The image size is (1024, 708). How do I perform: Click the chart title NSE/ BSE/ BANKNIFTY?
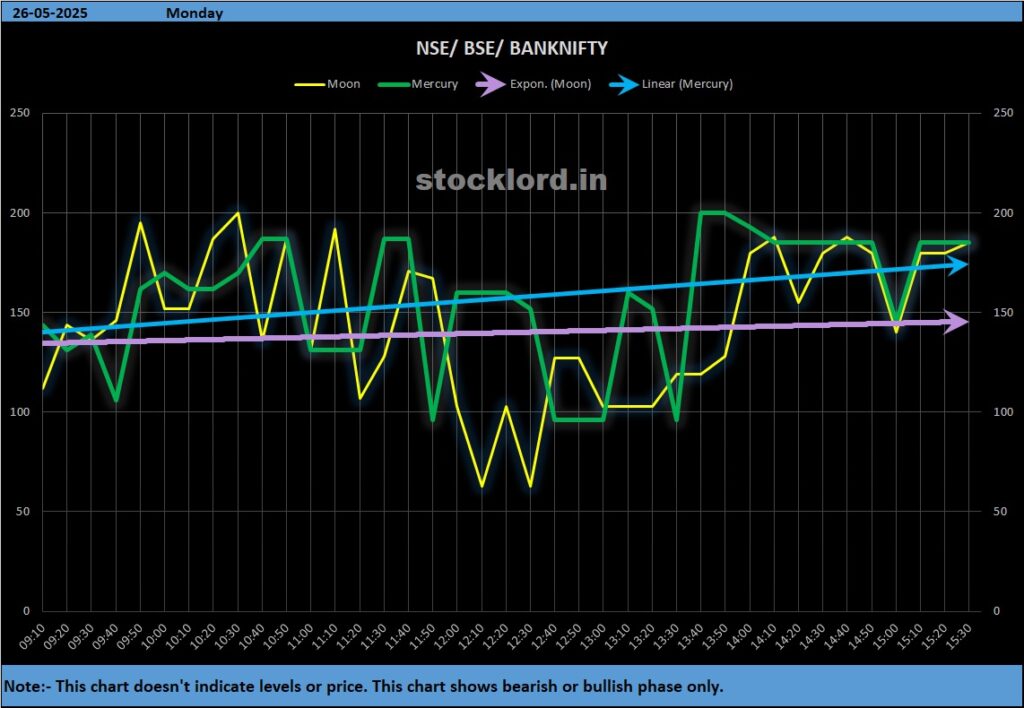click(512, 48)
